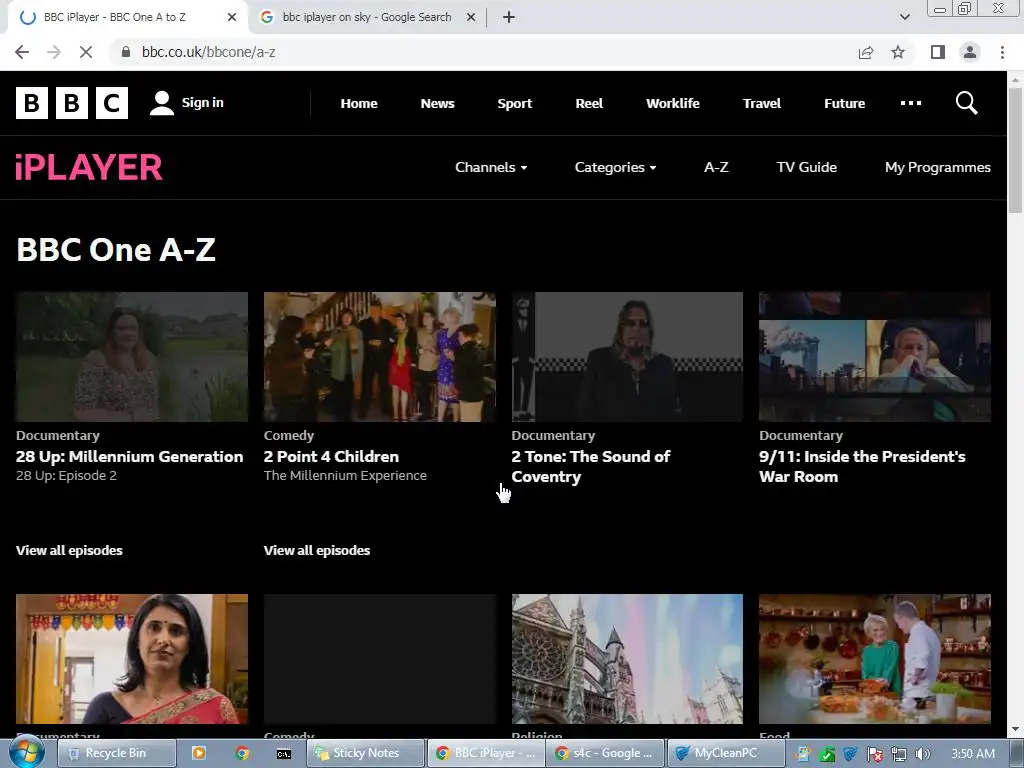
Task: Open the Chrome profile avatar
Action: click(970, 52)
